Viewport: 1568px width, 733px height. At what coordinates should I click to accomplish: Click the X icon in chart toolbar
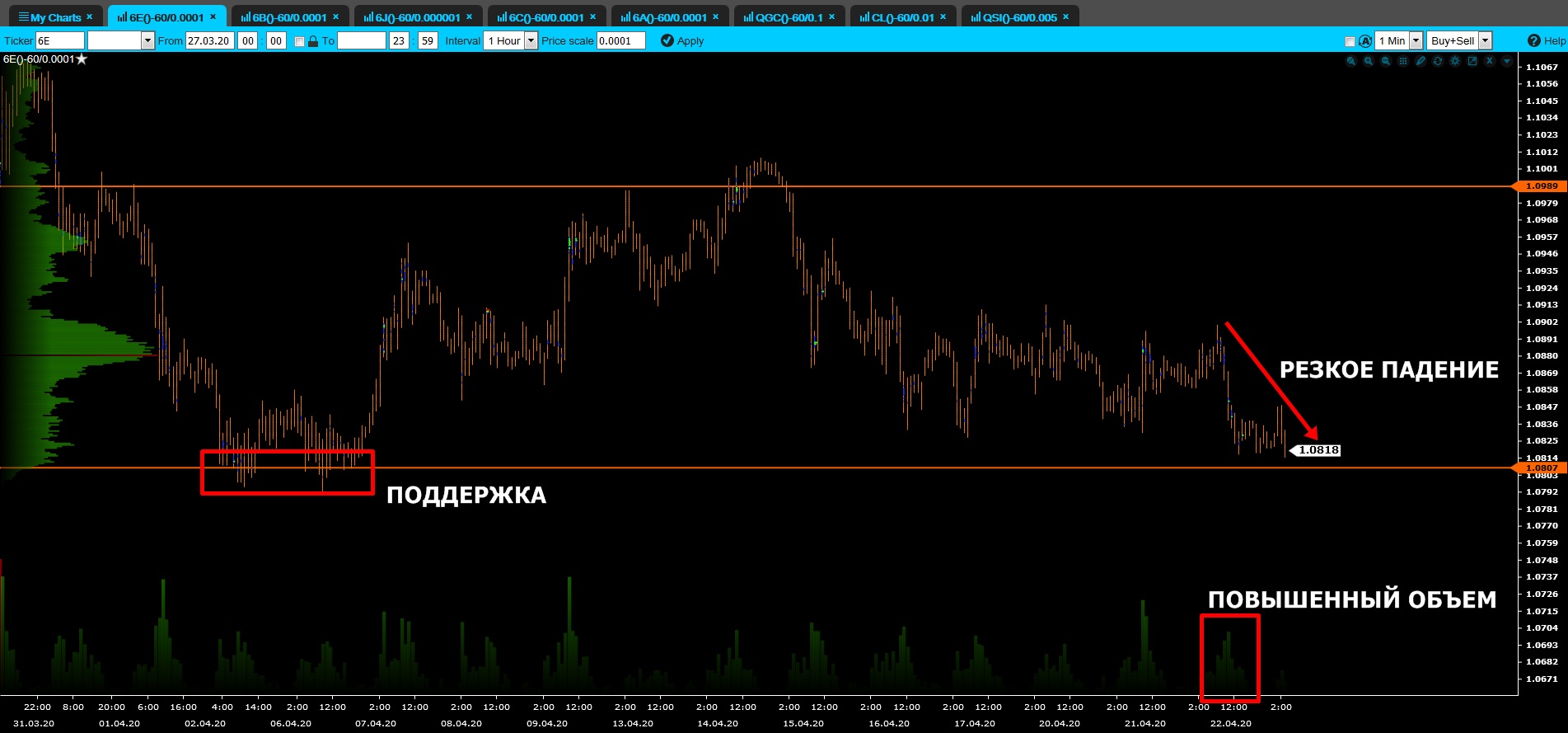(1490, 62)
